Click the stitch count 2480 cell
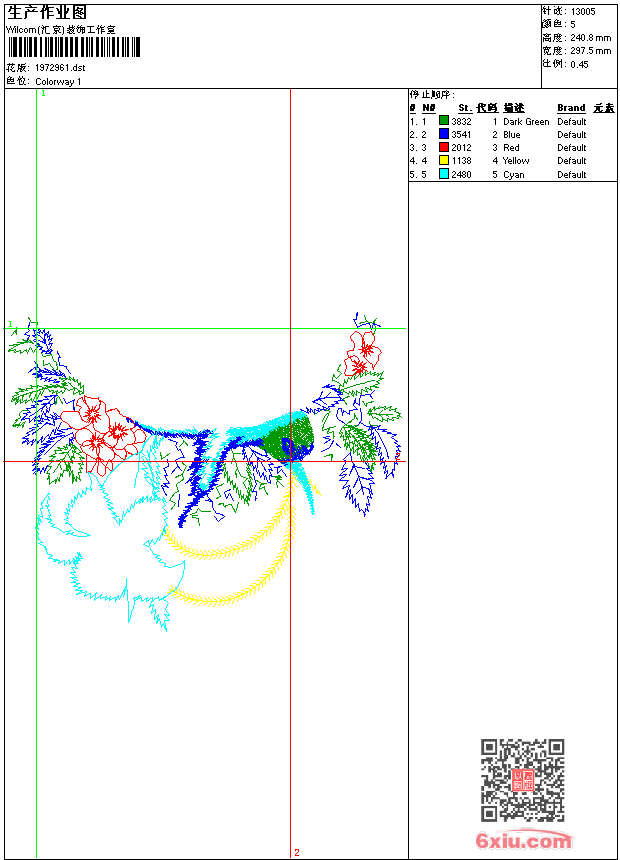The height and width of the screenshot is (860, 620). tap(461, 174)
